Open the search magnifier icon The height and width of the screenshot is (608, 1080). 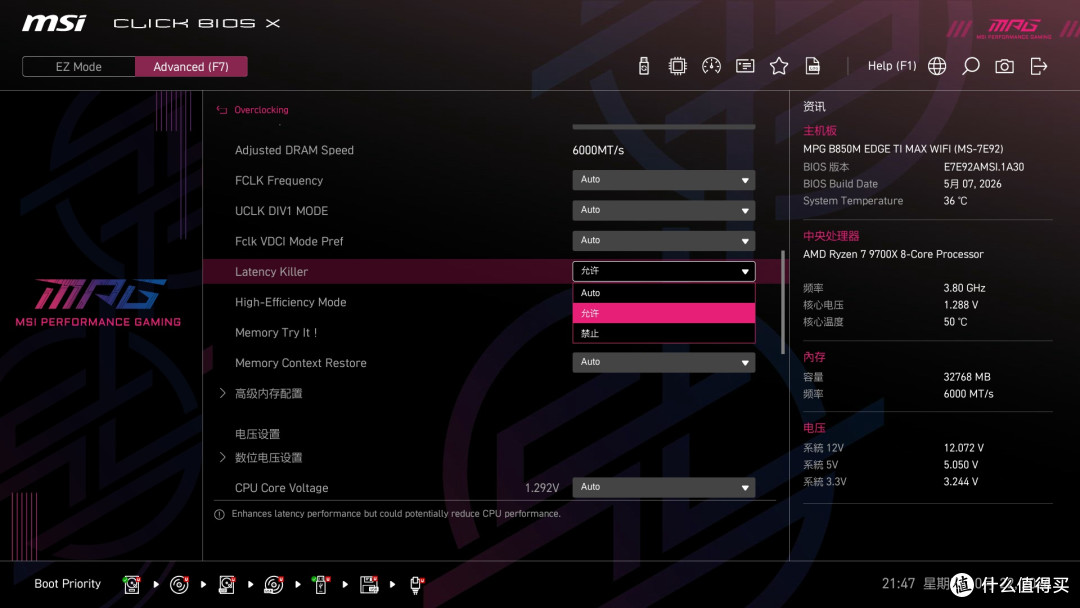coord(970,66)
